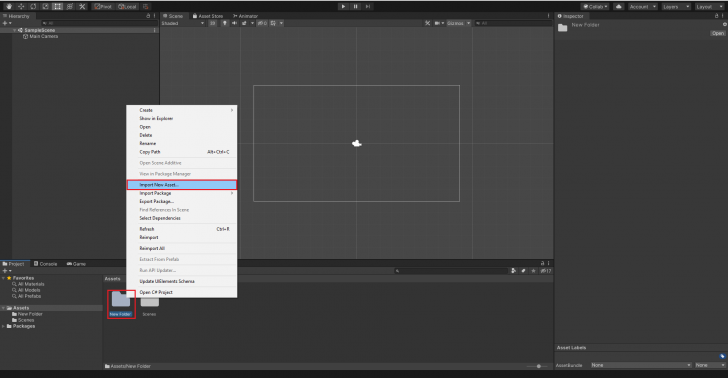Choose Import New Asset...

coord(182,185)
